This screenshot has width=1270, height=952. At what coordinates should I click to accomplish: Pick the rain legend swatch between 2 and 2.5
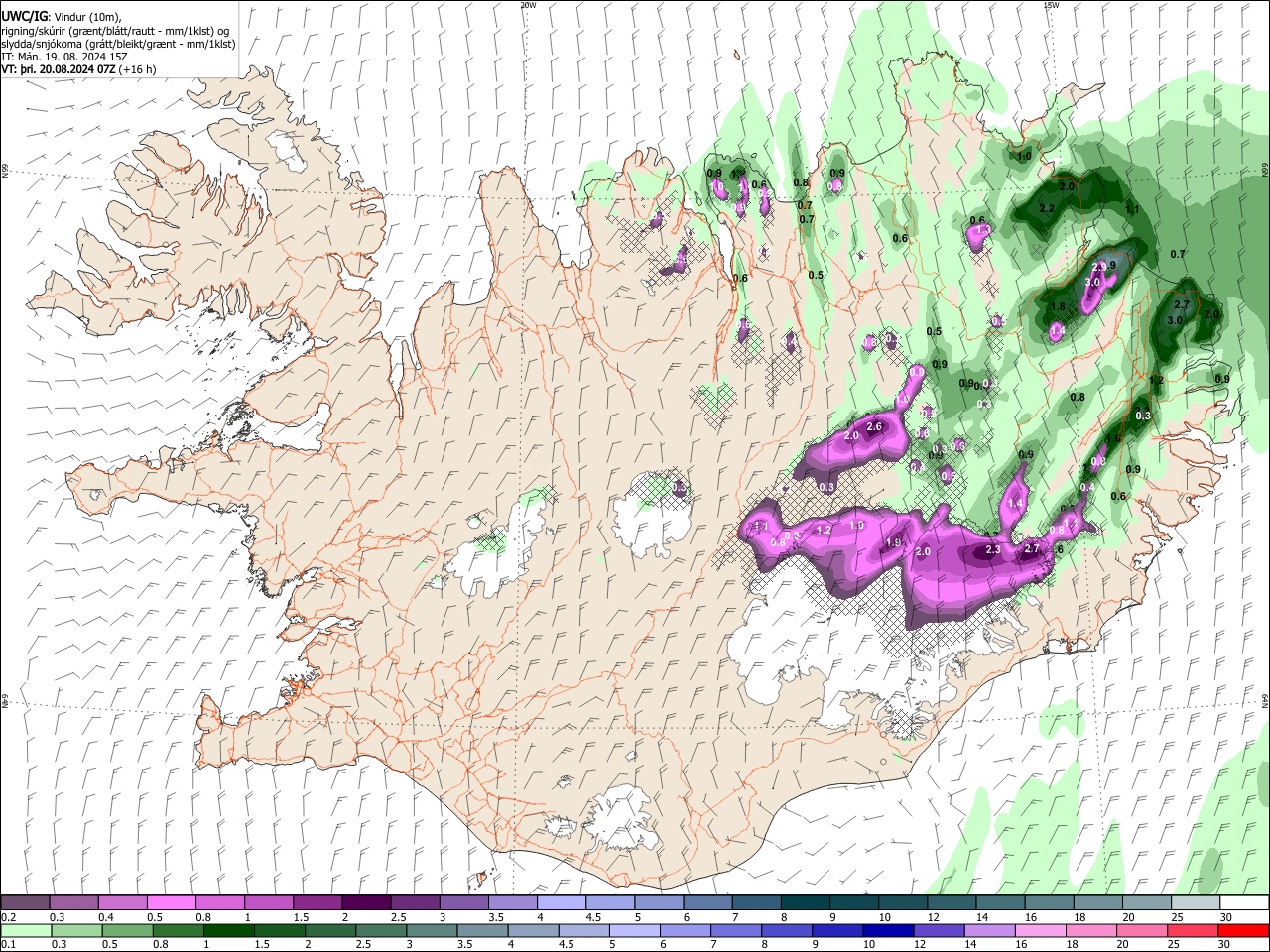(x=328, y=930)
